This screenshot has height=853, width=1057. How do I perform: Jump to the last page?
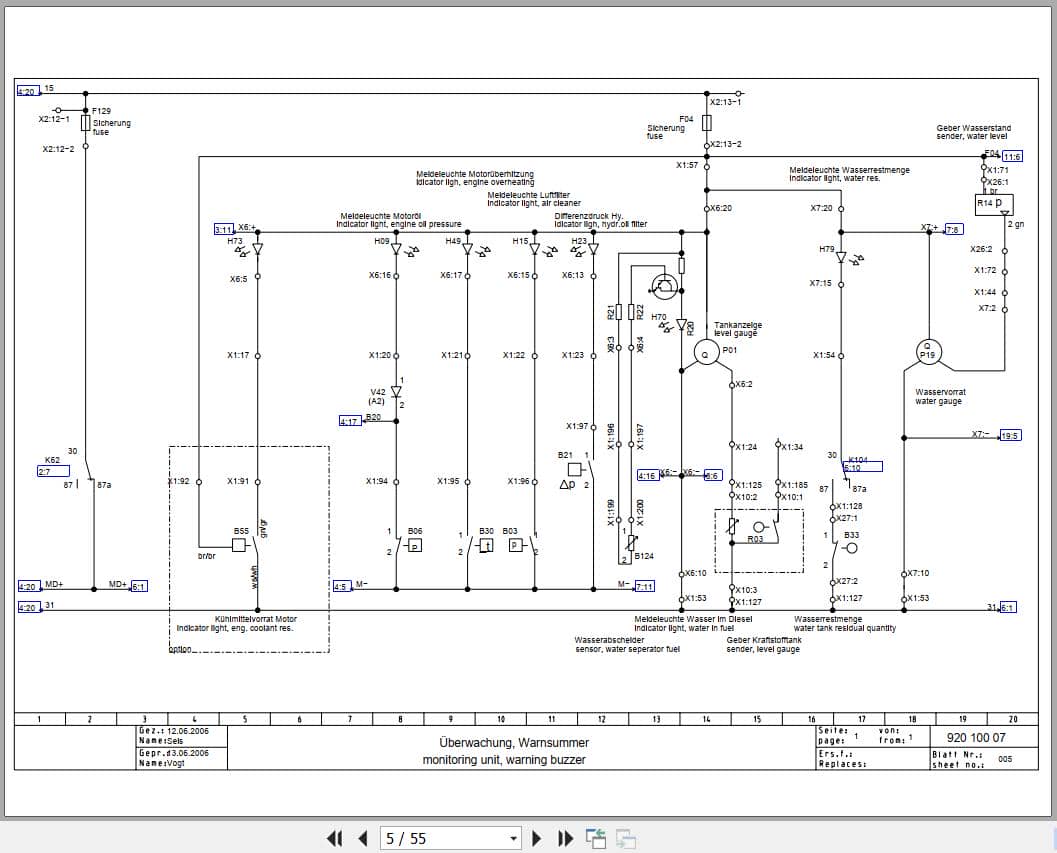[x=566, y=838]
